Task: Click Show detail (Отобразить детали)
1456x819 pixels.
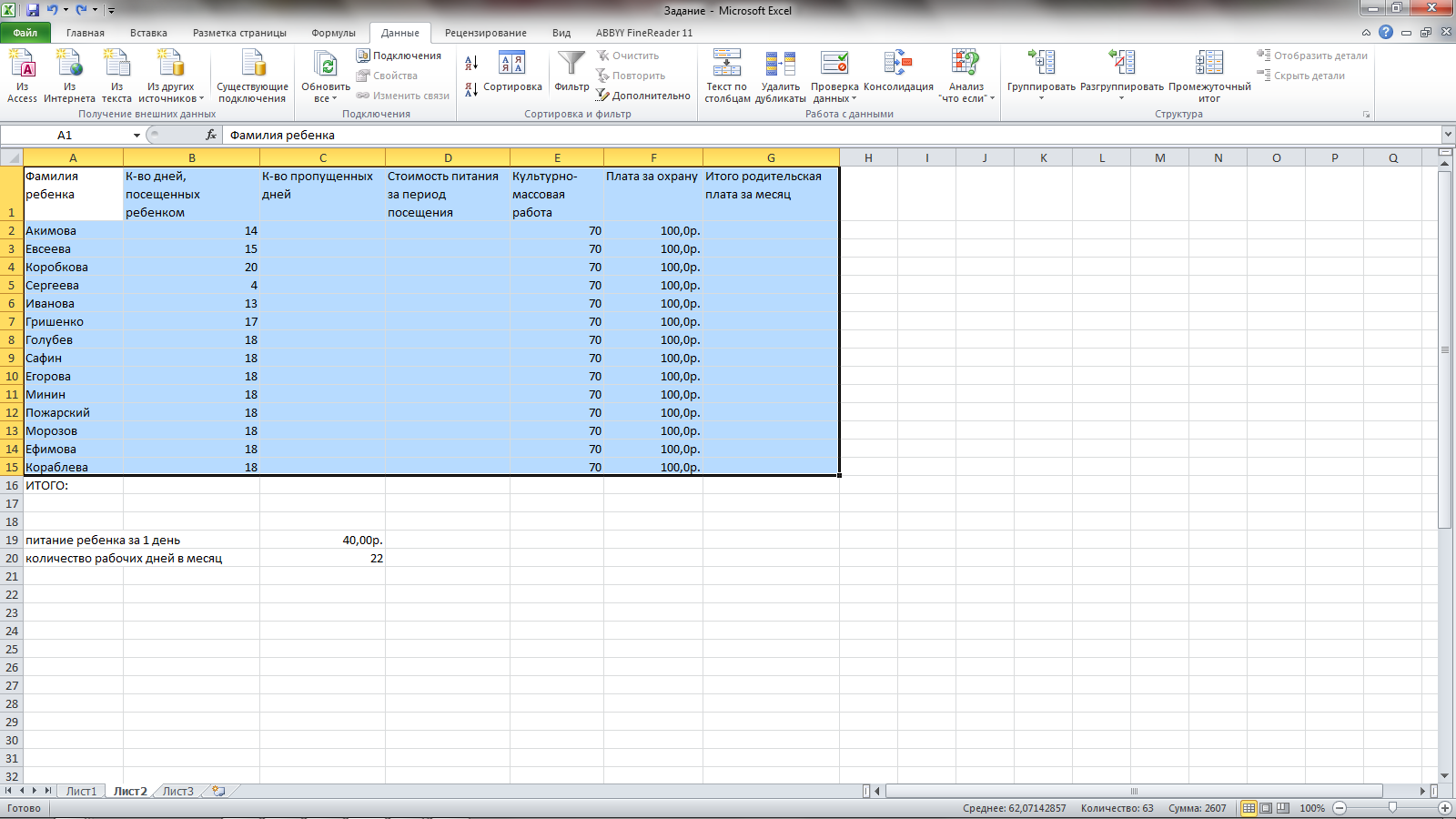Action: pos(1312,56)
